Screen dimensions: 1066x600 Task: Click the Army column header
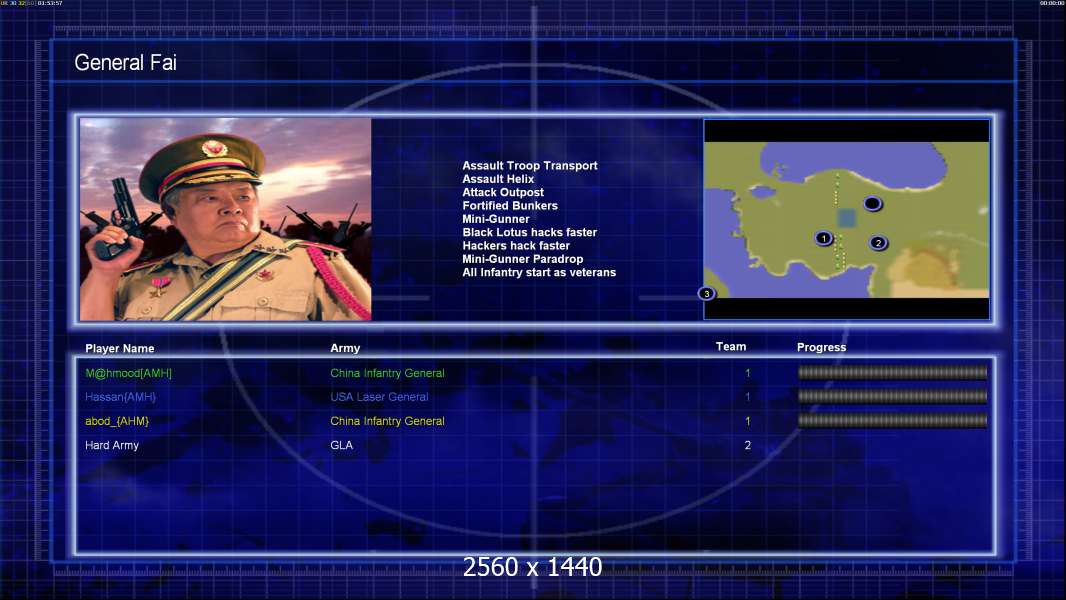point(345,348)
